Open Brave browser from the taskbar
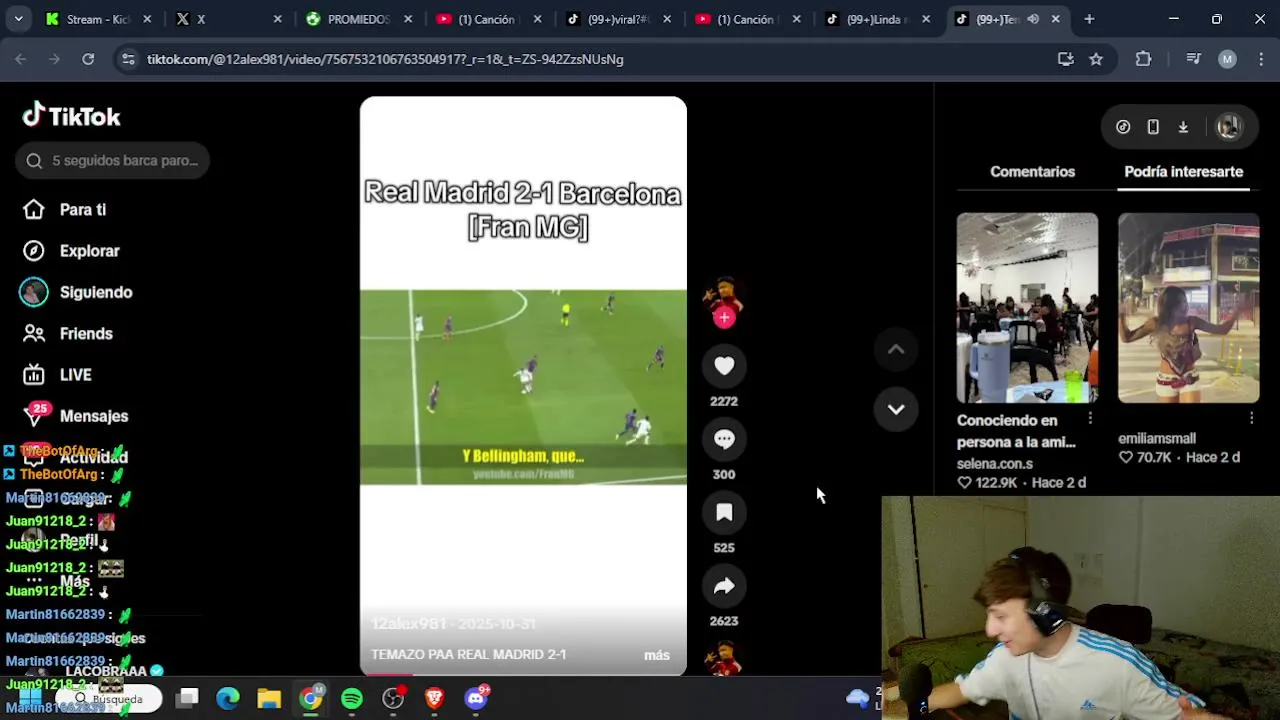1280x720 pixels. (434, 698)
